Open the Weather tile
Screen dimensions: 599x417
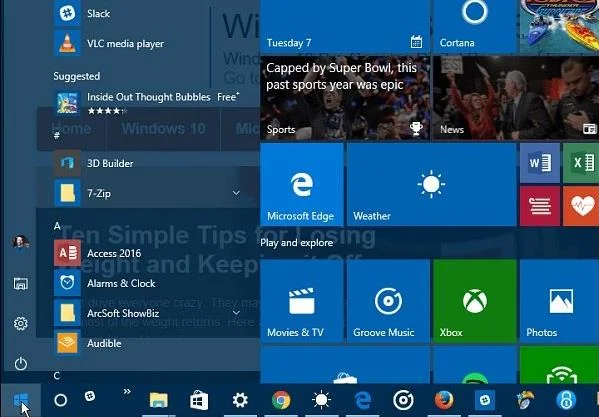pyautogui.click(x=431, y=184)
